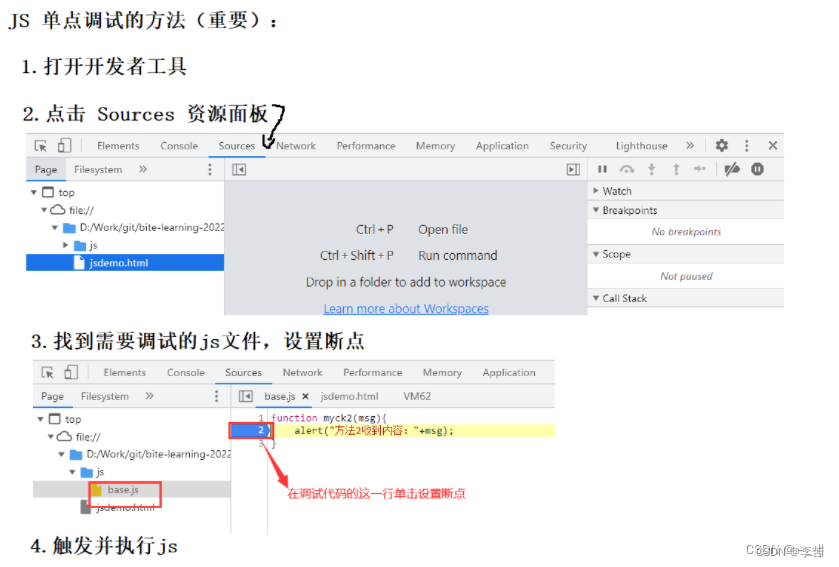Open Performance tab in the Lighthouse DevTools panel
This screenshot has height=567, width=839.
(366, 145)
